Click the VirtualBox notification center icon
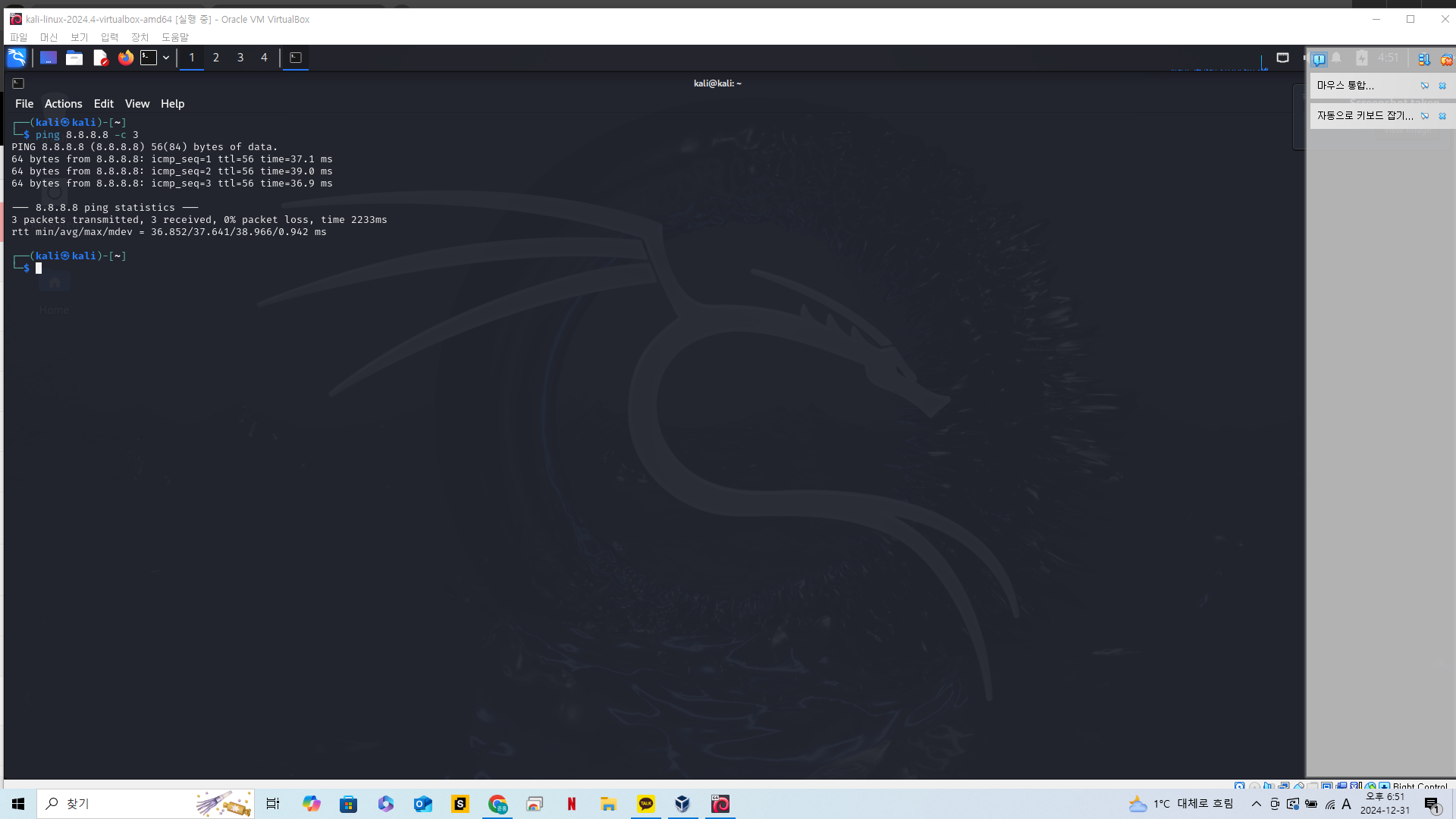This screenshot has height=819, width=1456. [x=1319, y=59]
